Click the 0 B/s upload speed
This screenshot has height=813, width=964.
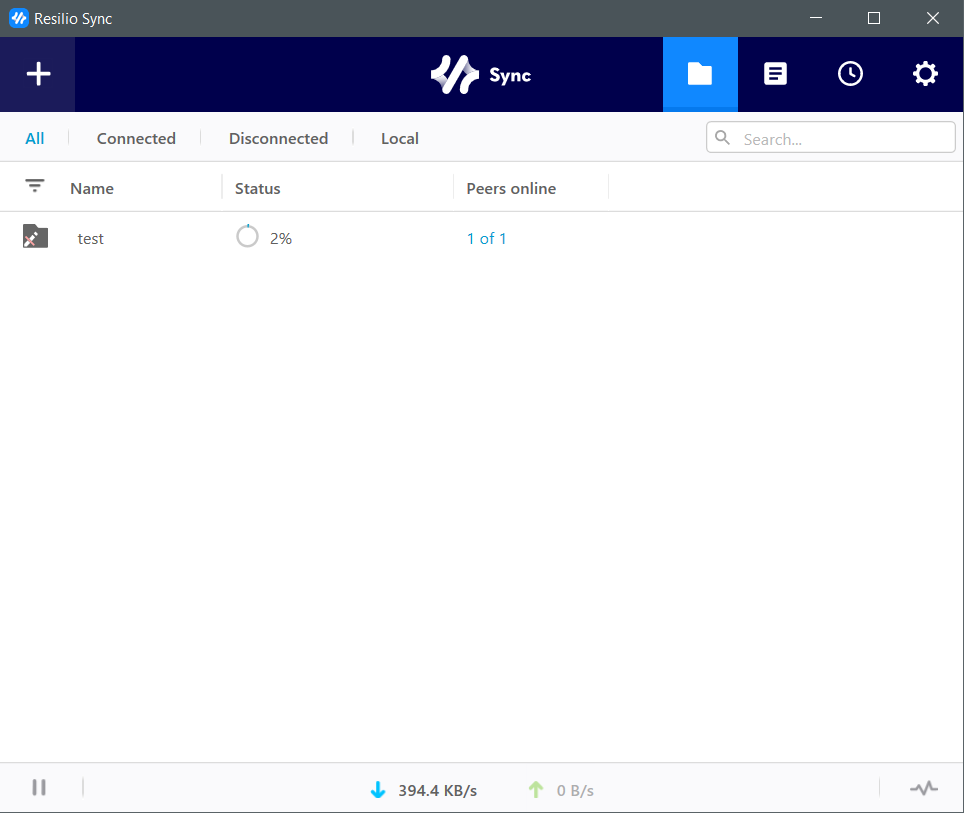tap(575, 791)
